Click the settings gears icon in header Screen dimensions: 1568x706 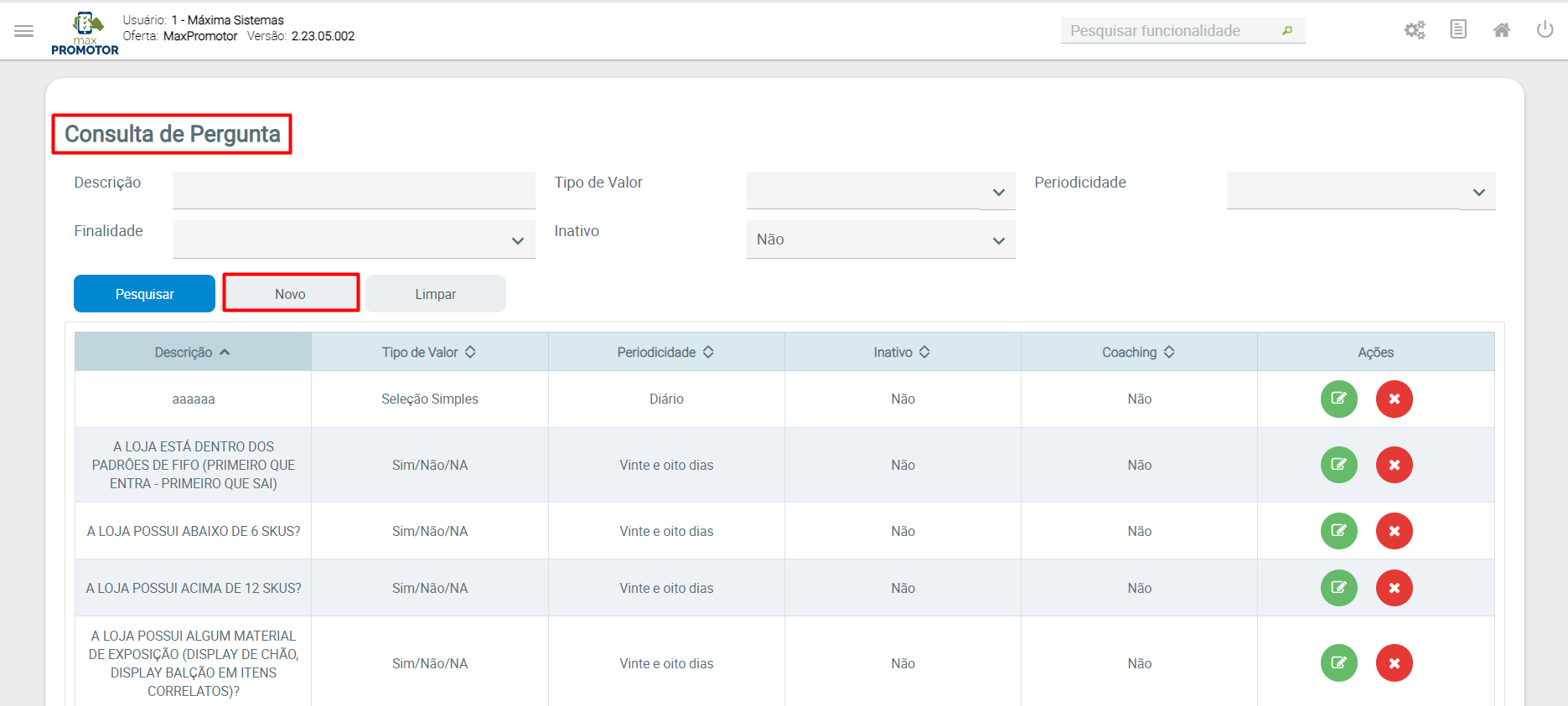coord(1415,30)
